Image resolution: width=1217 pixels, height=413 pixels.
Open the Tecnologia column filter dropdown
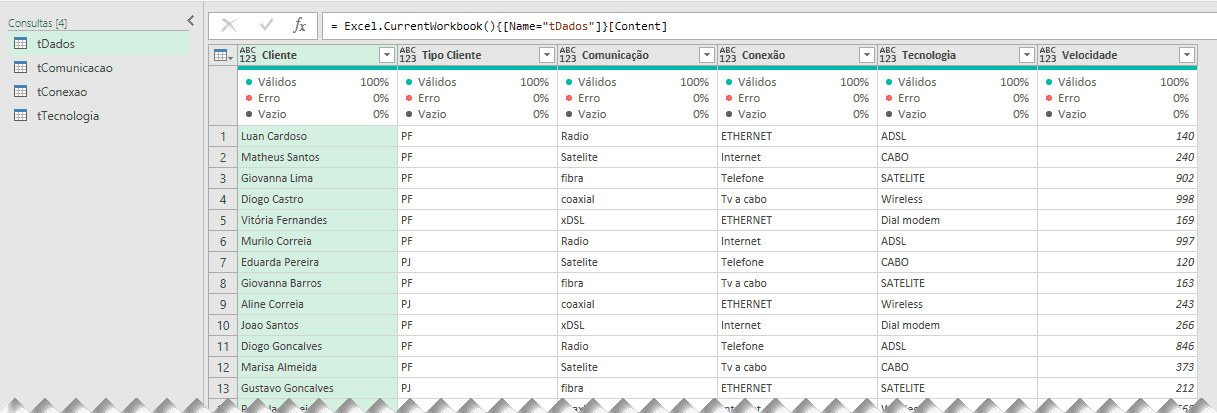pyautogui.click(x=1026, y=56)
